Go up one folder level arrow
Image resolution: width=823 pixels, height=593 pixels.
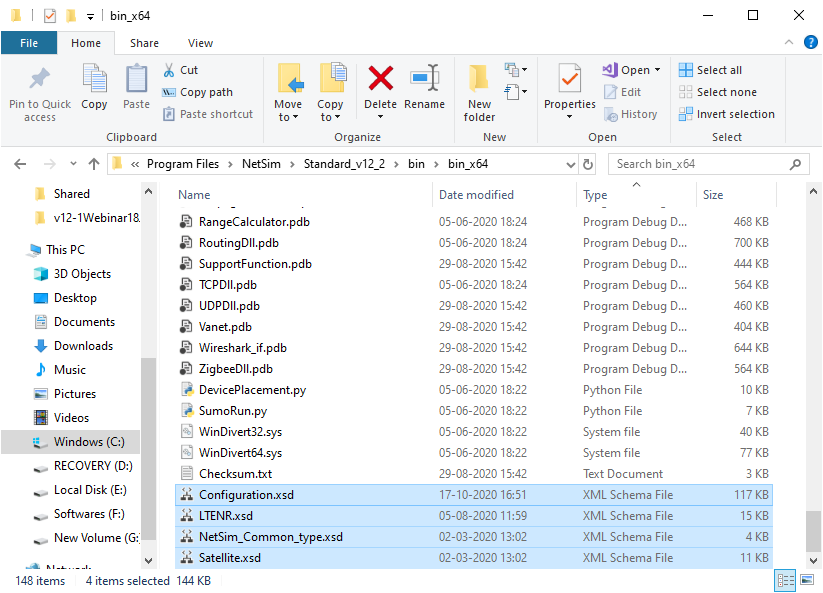pos(94,164)
